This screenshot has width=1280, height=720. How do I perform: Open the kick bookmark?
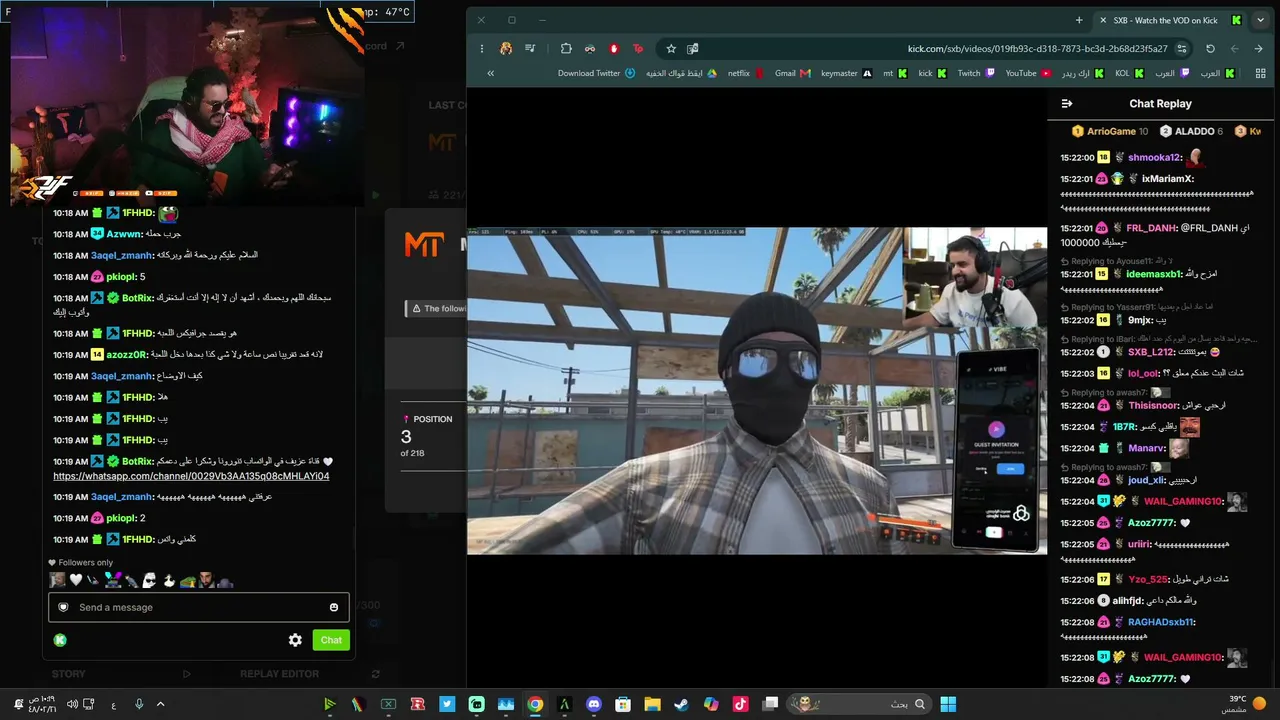(932, 73)
